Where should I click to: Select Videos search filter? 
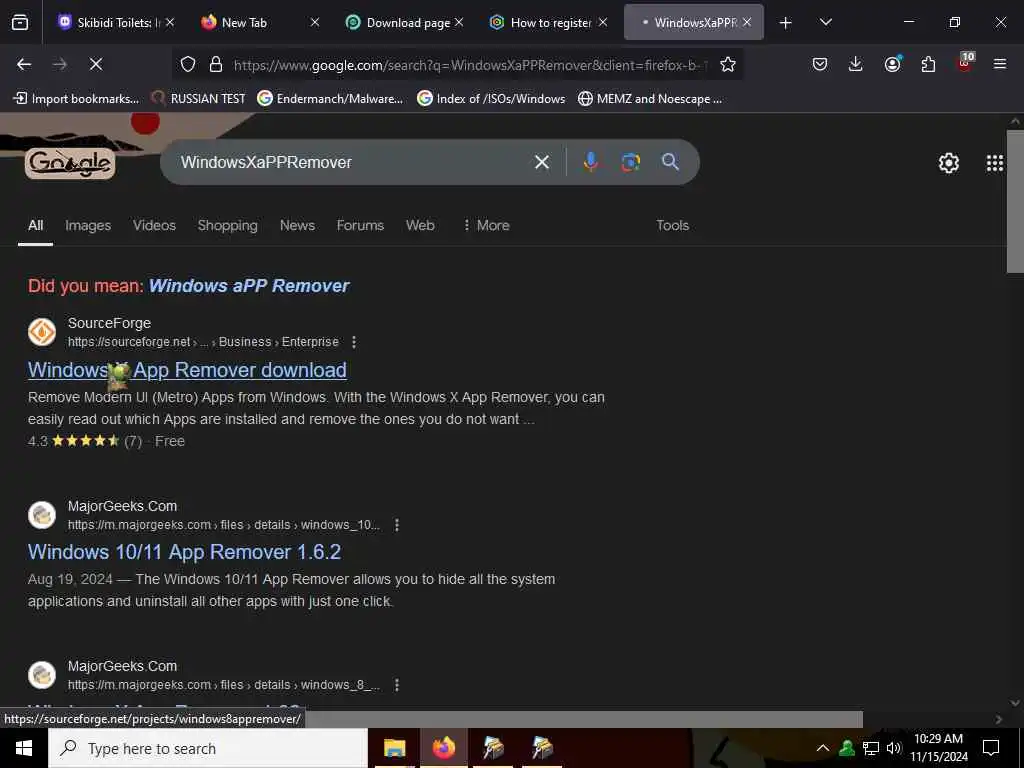click(x=154, y=225)
